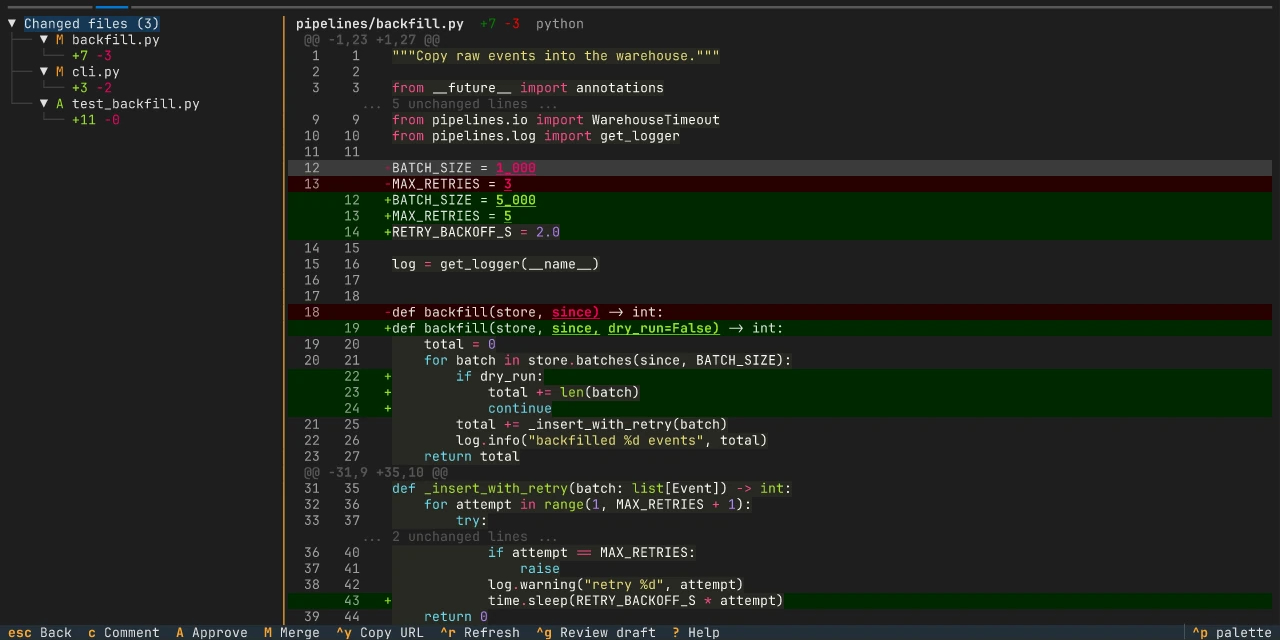The height and width of the screenshot is (640, 1280).
Task: Select the added time.sleep(RETRY_BACKOFF_S * attempt) line
Action: click(x=780, y=600)
